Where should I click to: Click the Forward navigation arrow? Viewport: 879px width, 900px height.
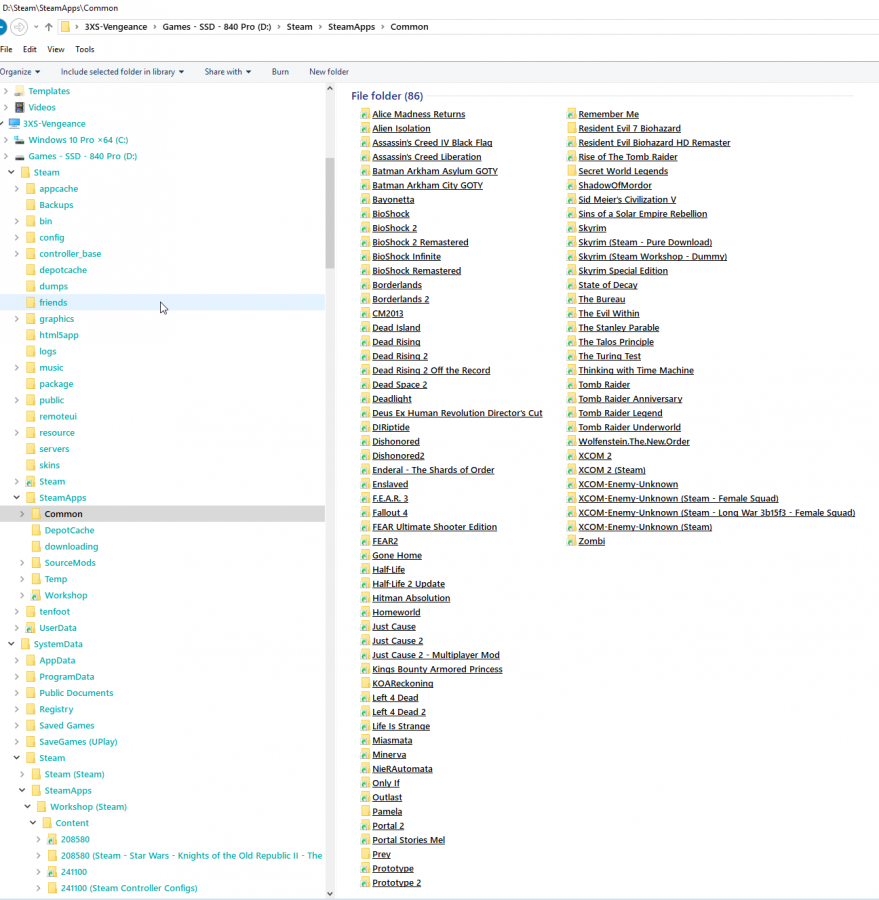pos(20,27)
